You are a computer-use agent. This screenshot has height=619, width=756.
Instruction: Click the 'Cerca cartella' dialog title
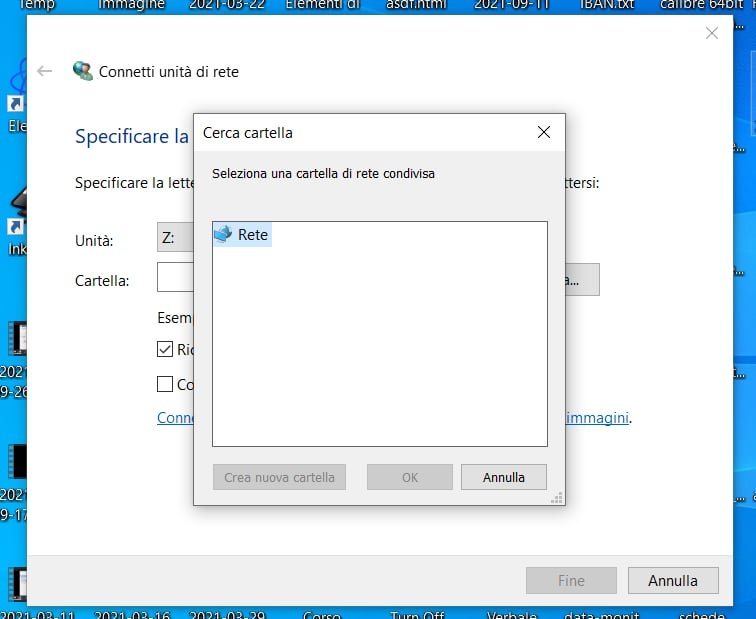tap(248, 133)
